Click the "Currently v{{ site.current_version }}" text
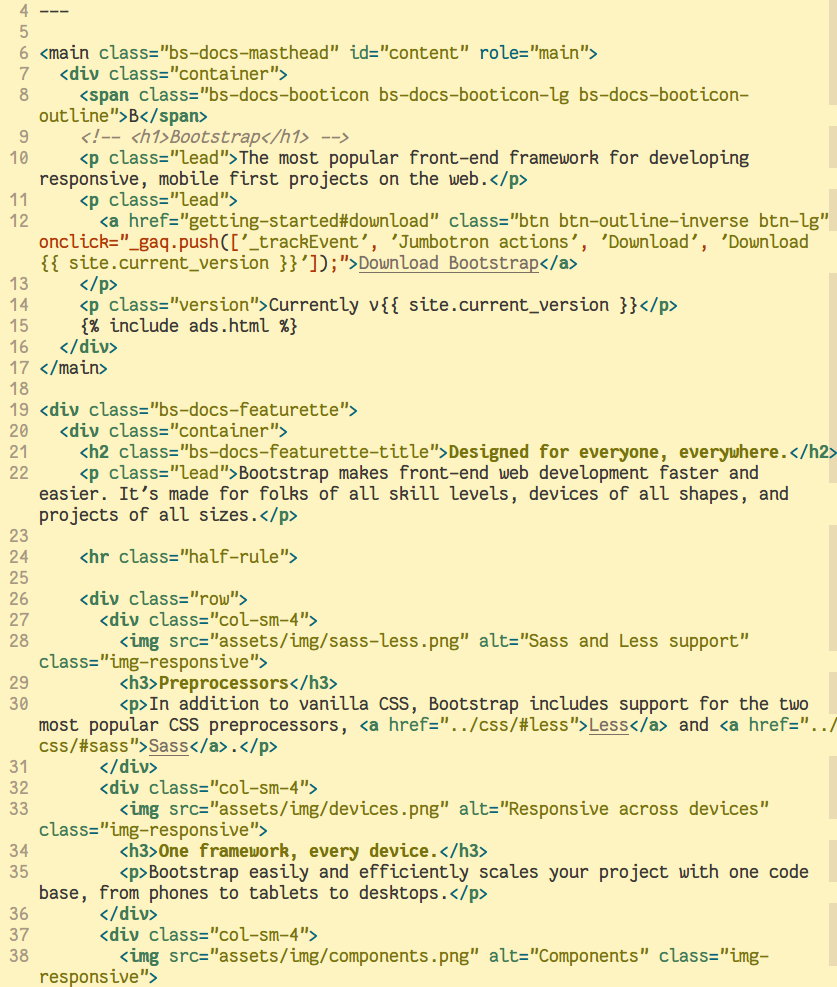Viewport: 837px width, 987px height. (453, 305)
